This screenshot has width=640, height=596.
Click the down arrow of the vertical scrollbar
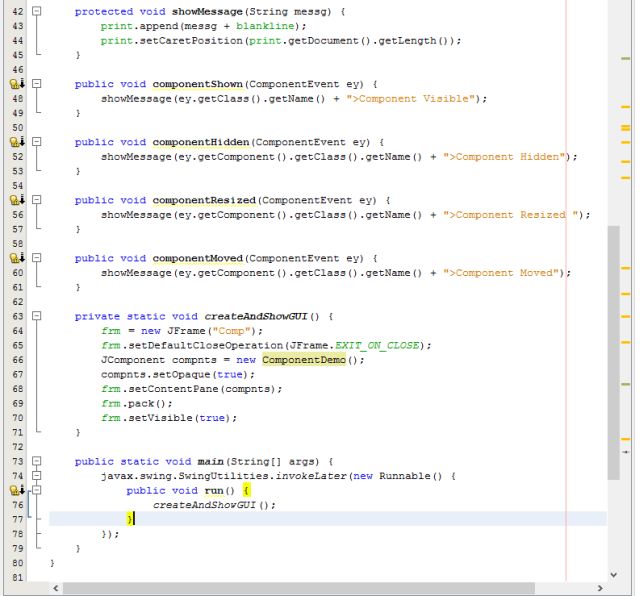coord(613,575)
